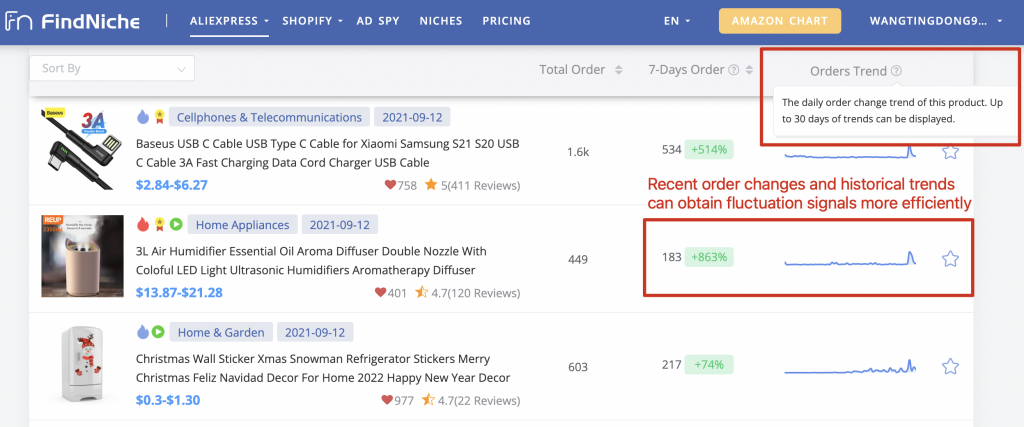
Task: Favorite the Christmas Wall Sticker with star
Action: tap(950, 366)
